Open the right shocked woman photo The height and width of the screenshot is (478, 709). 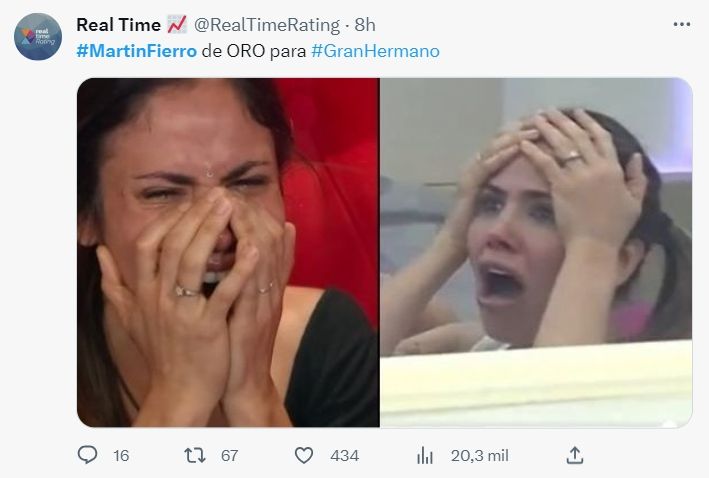pyautogui.click(x=535, y=252)
